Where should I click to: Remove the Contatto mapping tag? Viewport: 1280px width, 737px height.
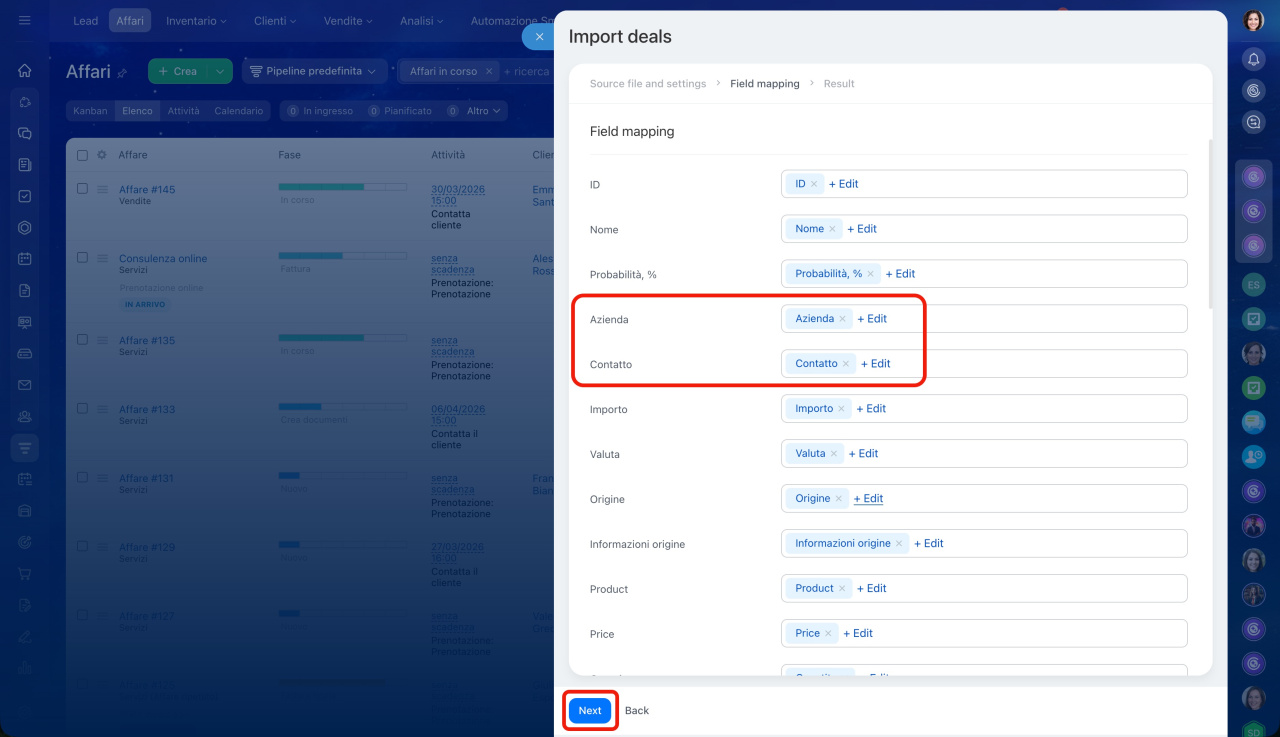click(x=846, y=364)
